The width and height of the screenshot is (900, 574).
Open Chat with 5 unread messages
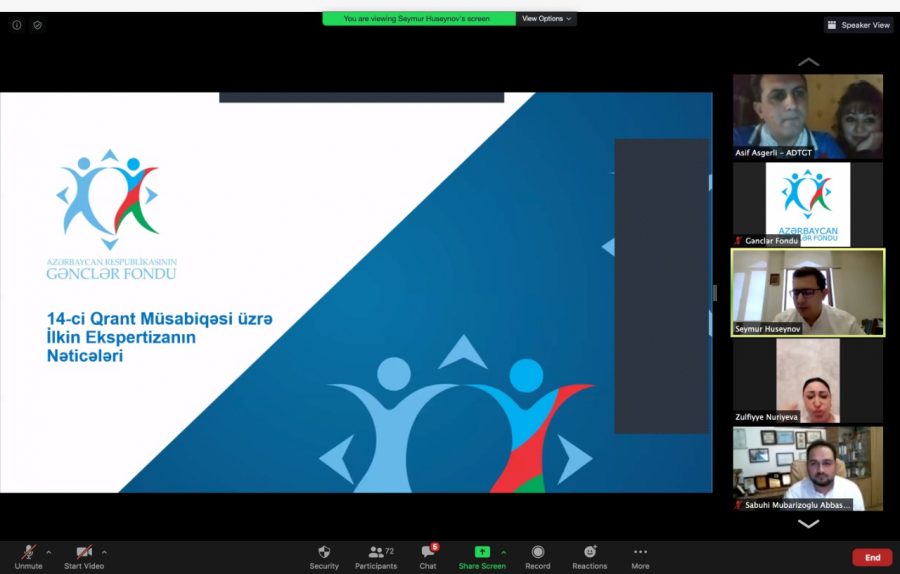[428, 557]
